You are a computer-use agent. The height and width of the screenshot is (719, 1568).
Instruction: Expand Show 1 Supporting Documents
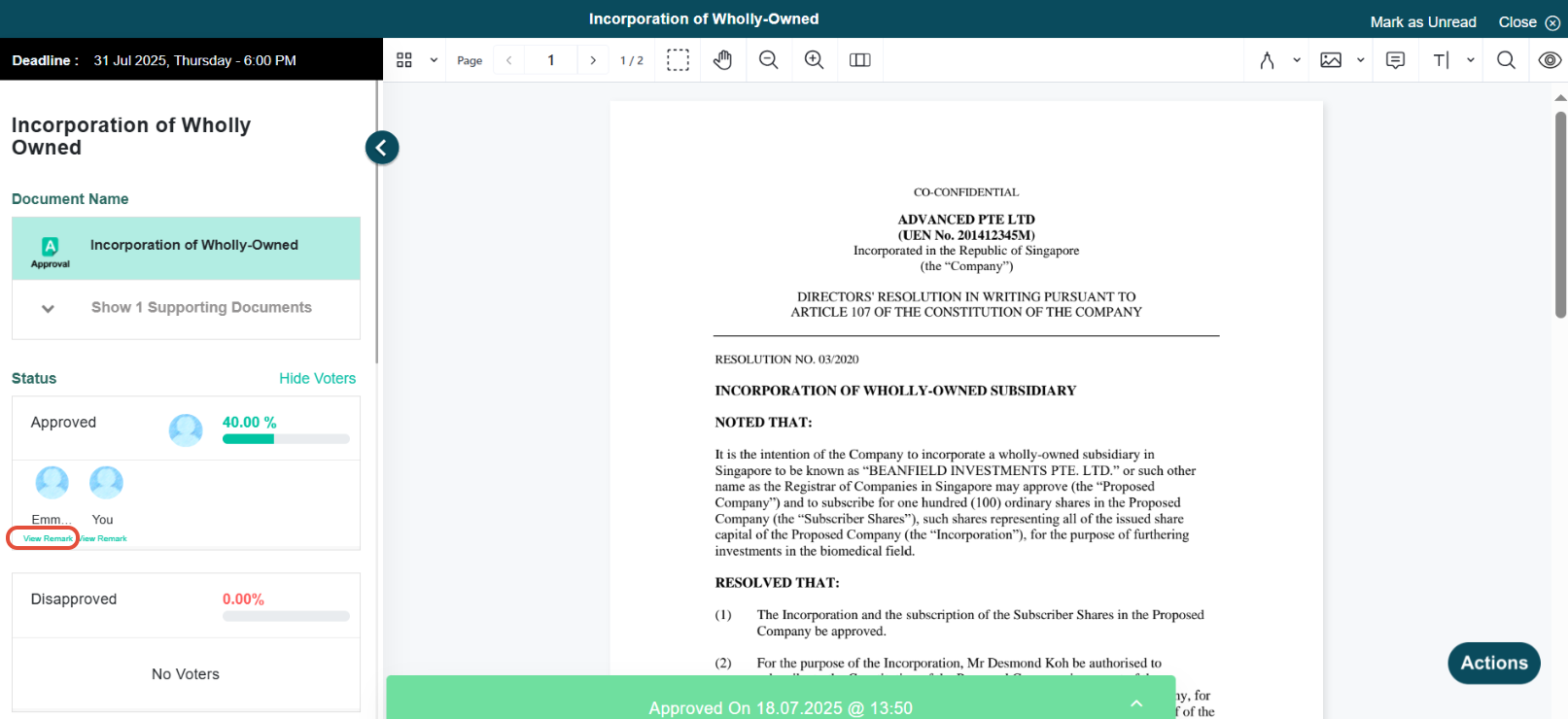pos(186,308)
